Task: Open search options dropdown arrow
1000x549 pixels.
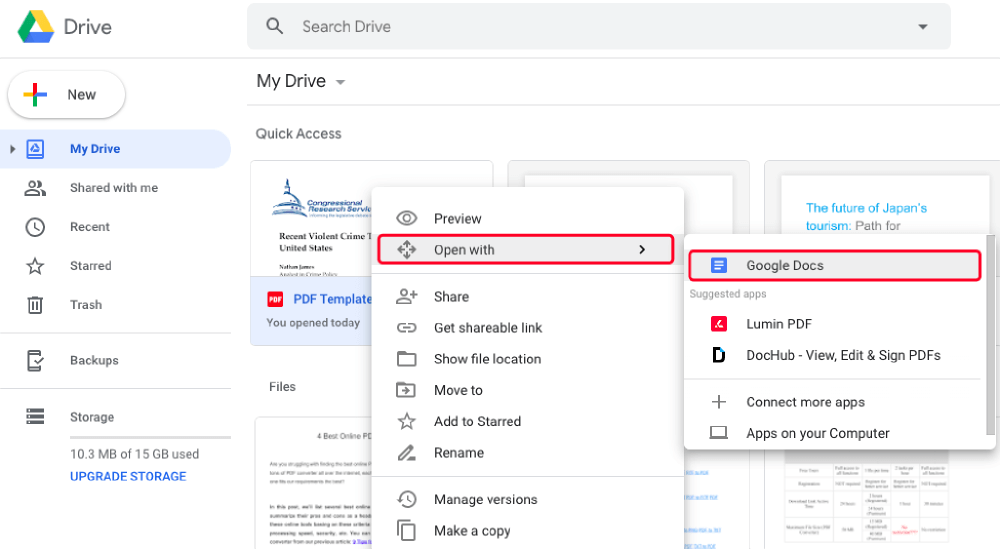Action: pyautogui.click(x=922, y=27)
